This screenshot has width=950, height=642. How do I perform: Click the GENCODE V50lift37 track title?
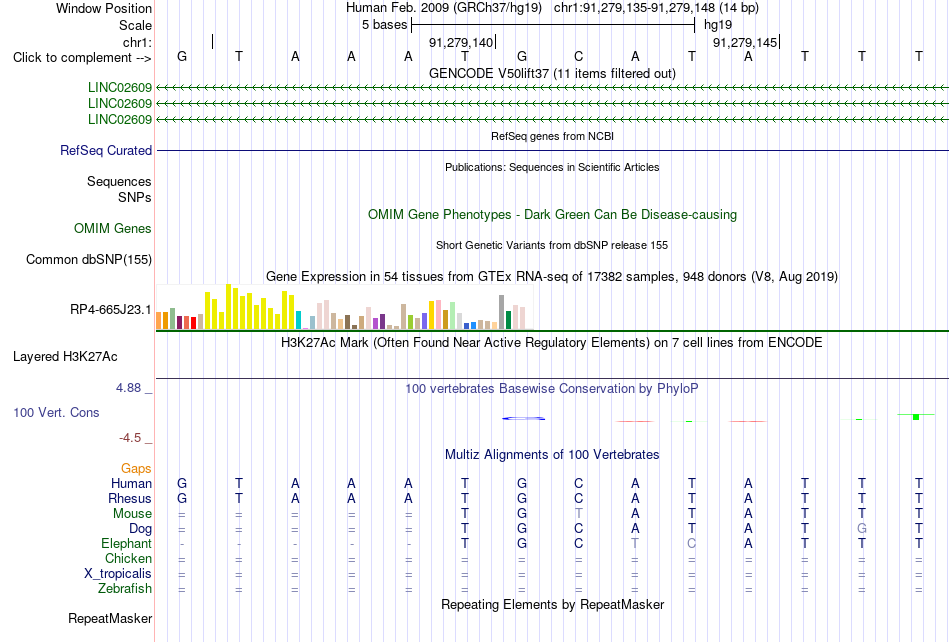pyautogui.click(x=552, y=73)
